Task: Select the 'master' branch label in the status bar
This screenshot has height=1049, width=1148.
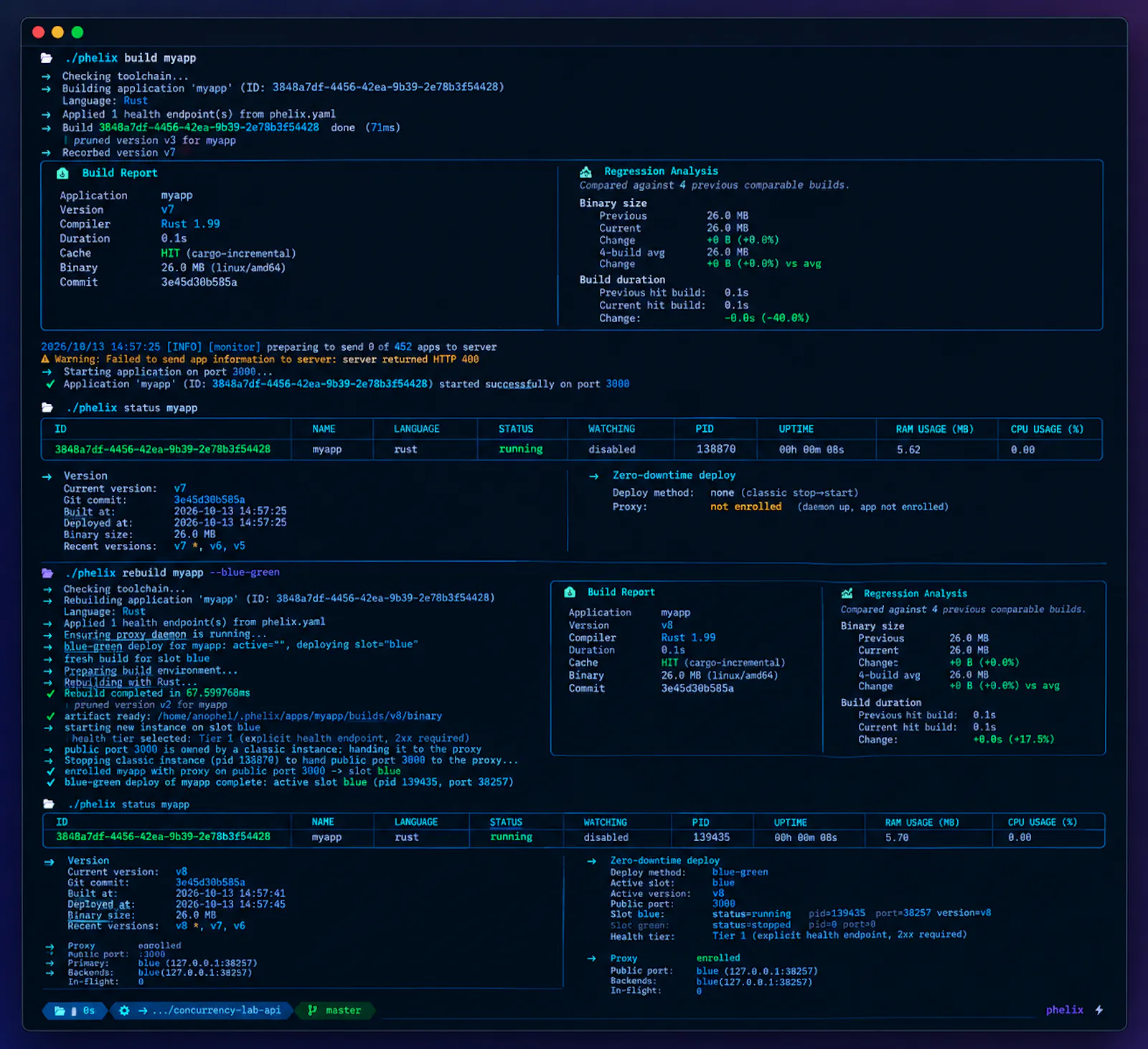Action: 343,1010
